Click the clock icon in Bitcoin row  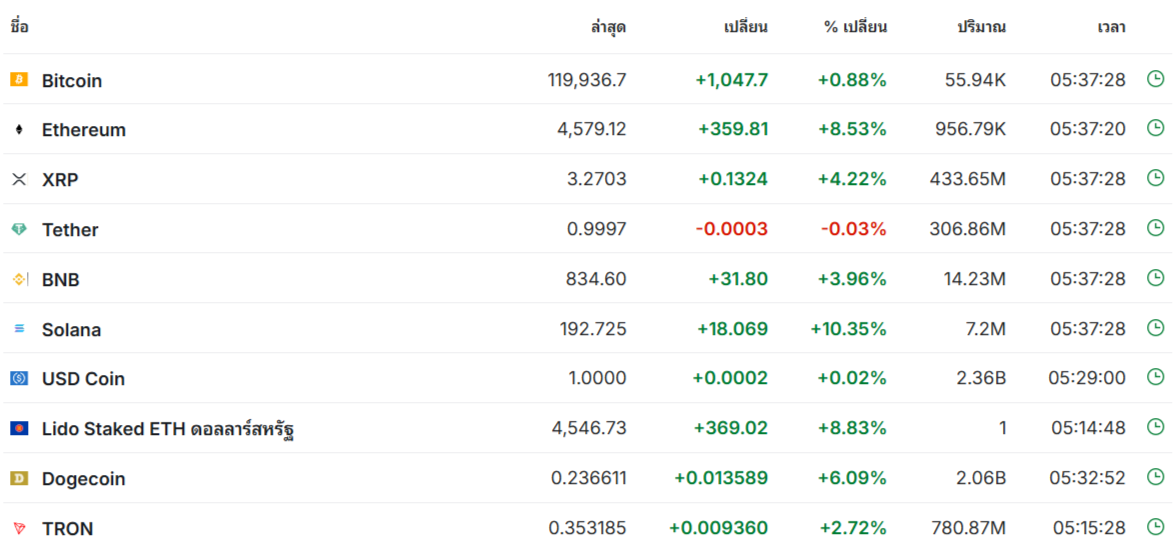1155,78
